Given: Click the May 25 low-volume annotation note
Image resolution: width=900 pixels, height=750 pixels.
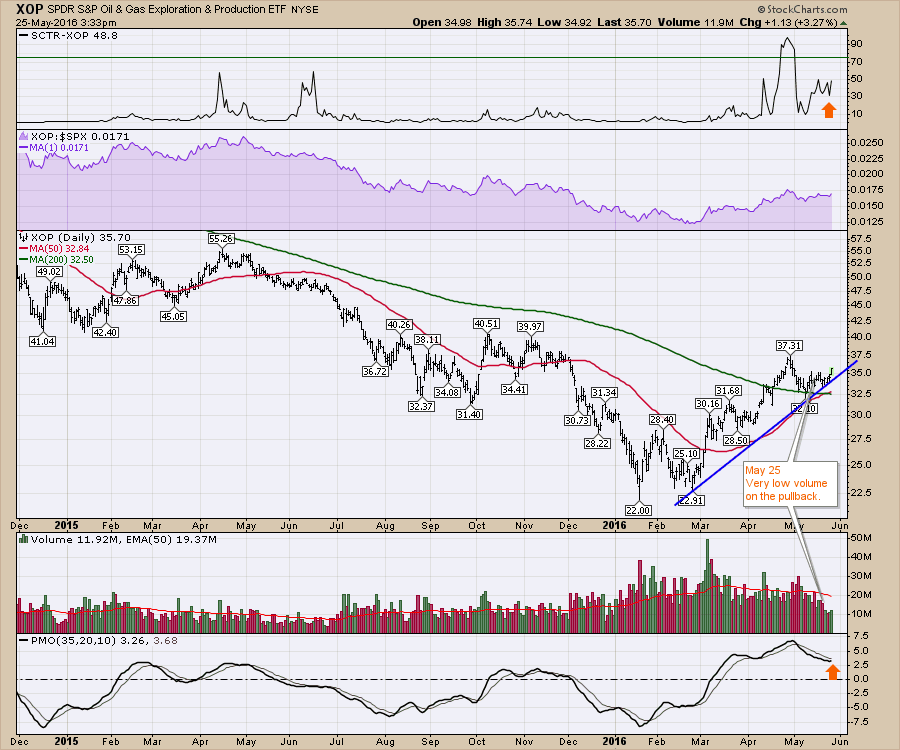Looking at the screenshot, I should coord(790,483).
